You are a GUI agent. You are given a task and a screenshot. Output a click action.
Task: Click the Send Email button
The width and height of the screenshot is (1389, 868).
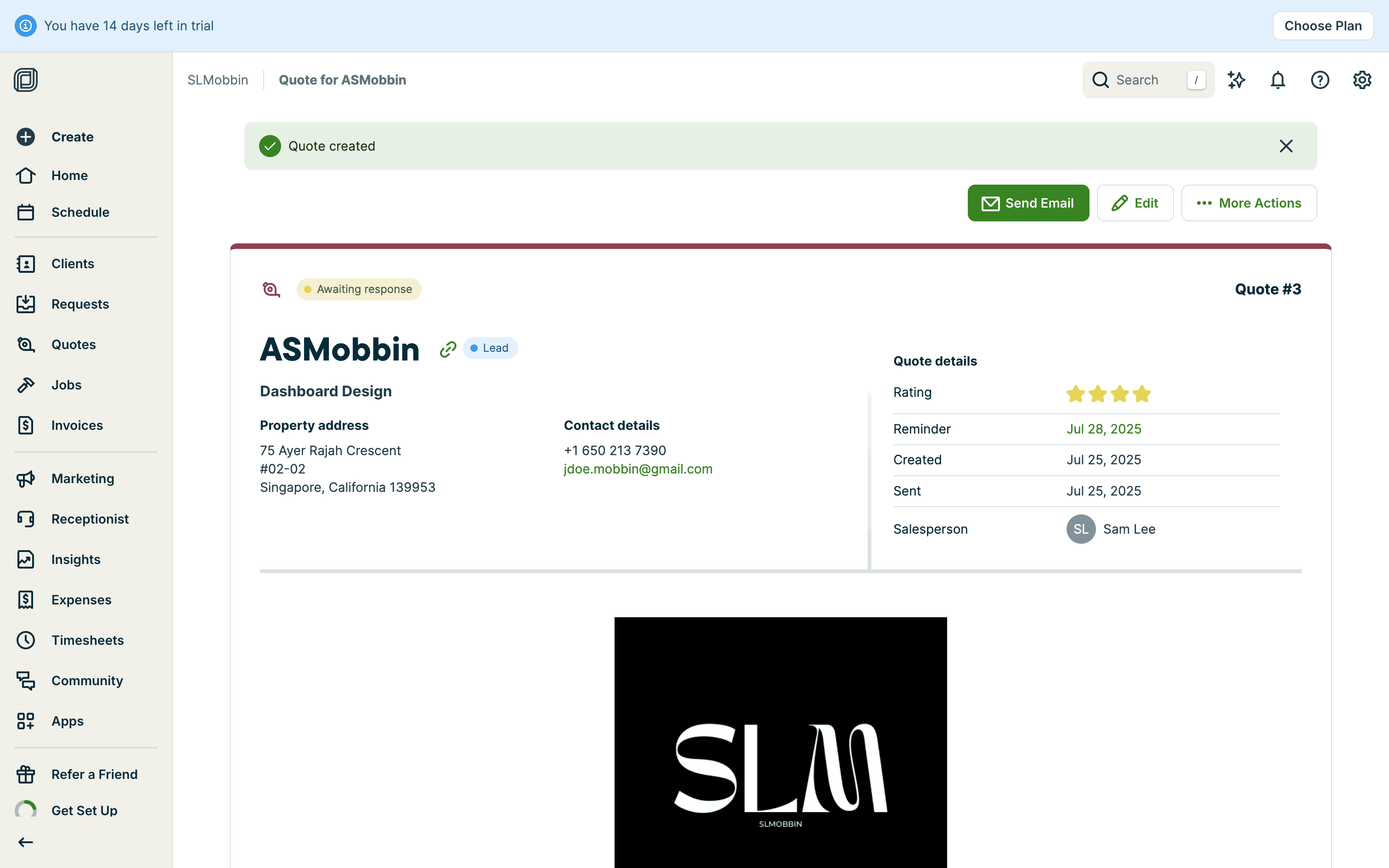(x=1028, y=203)
